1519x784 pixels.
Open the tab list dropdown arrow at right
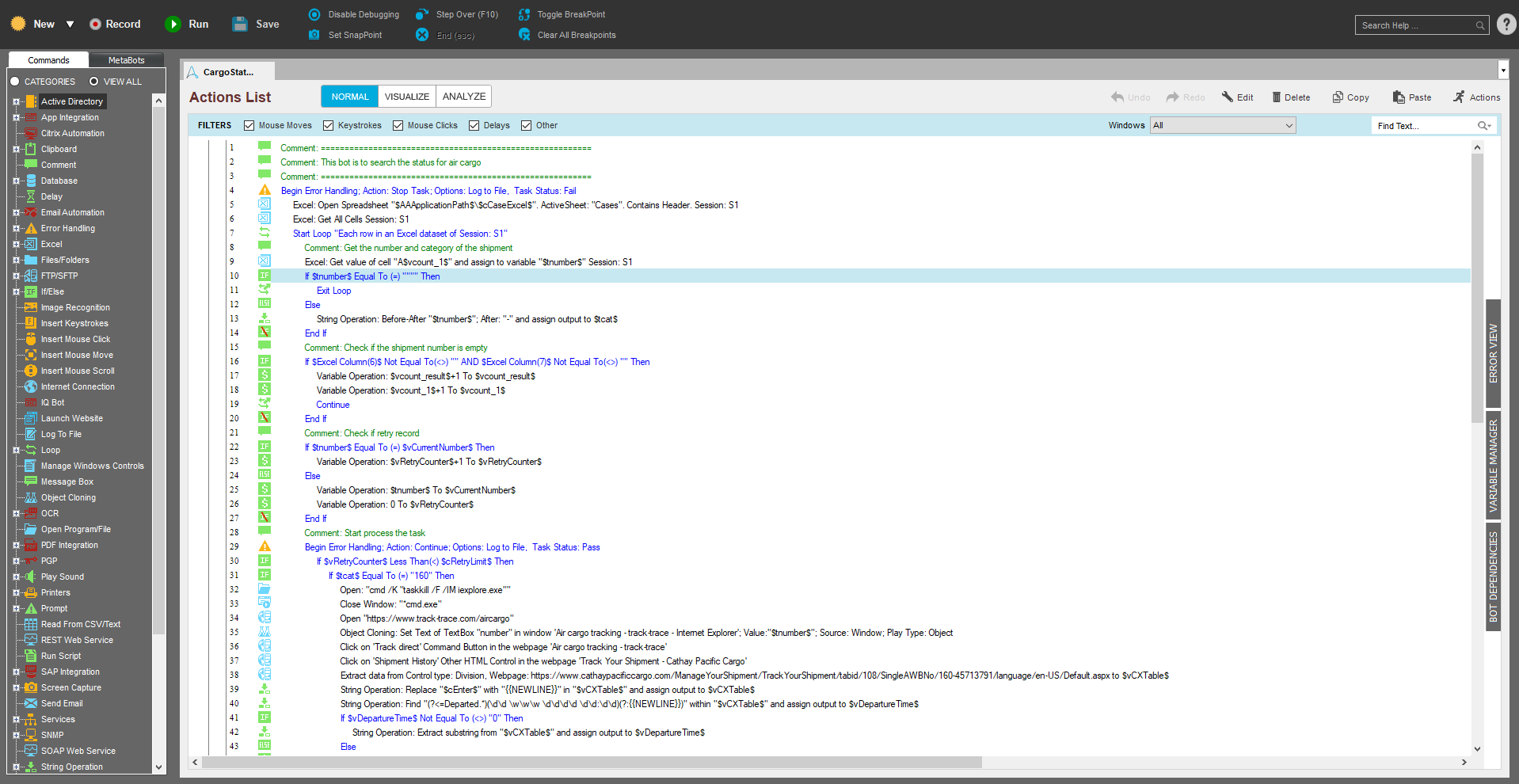[x=1503, y=70]
